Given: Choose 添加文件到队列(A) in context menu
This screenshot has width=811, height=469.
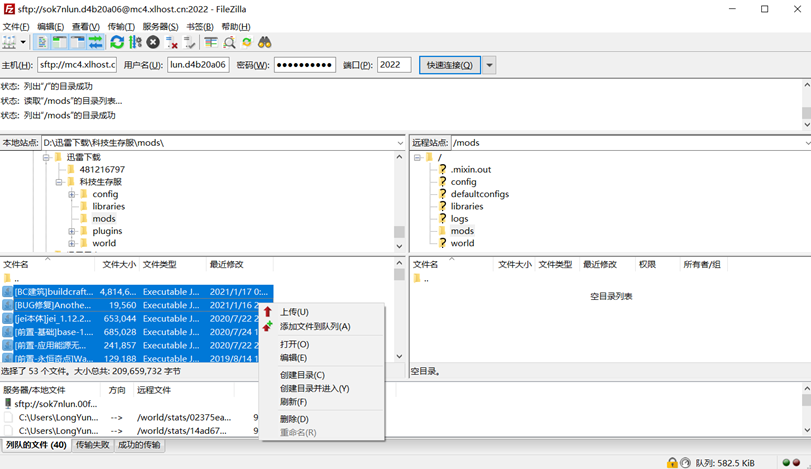Looking at the screenshot, I should click(322, 326).
